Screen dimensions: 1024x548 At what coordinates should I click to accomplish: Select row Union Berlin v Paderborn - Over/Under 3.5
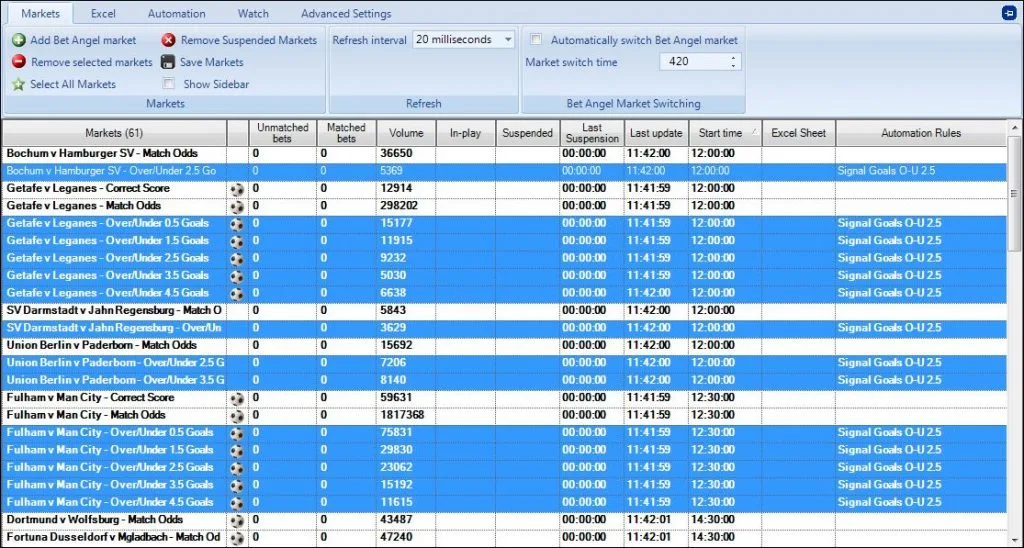click(504, 380)
